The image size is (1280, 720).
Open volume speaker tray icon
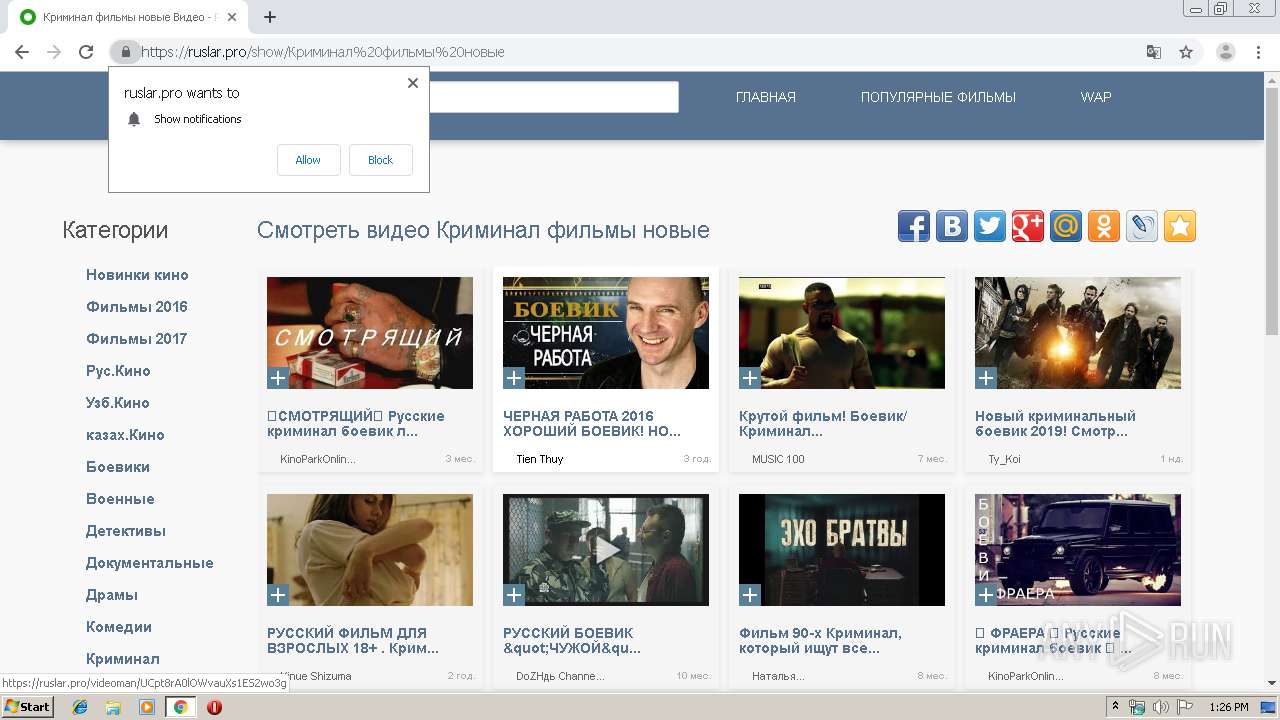(x=1161, y=707)
